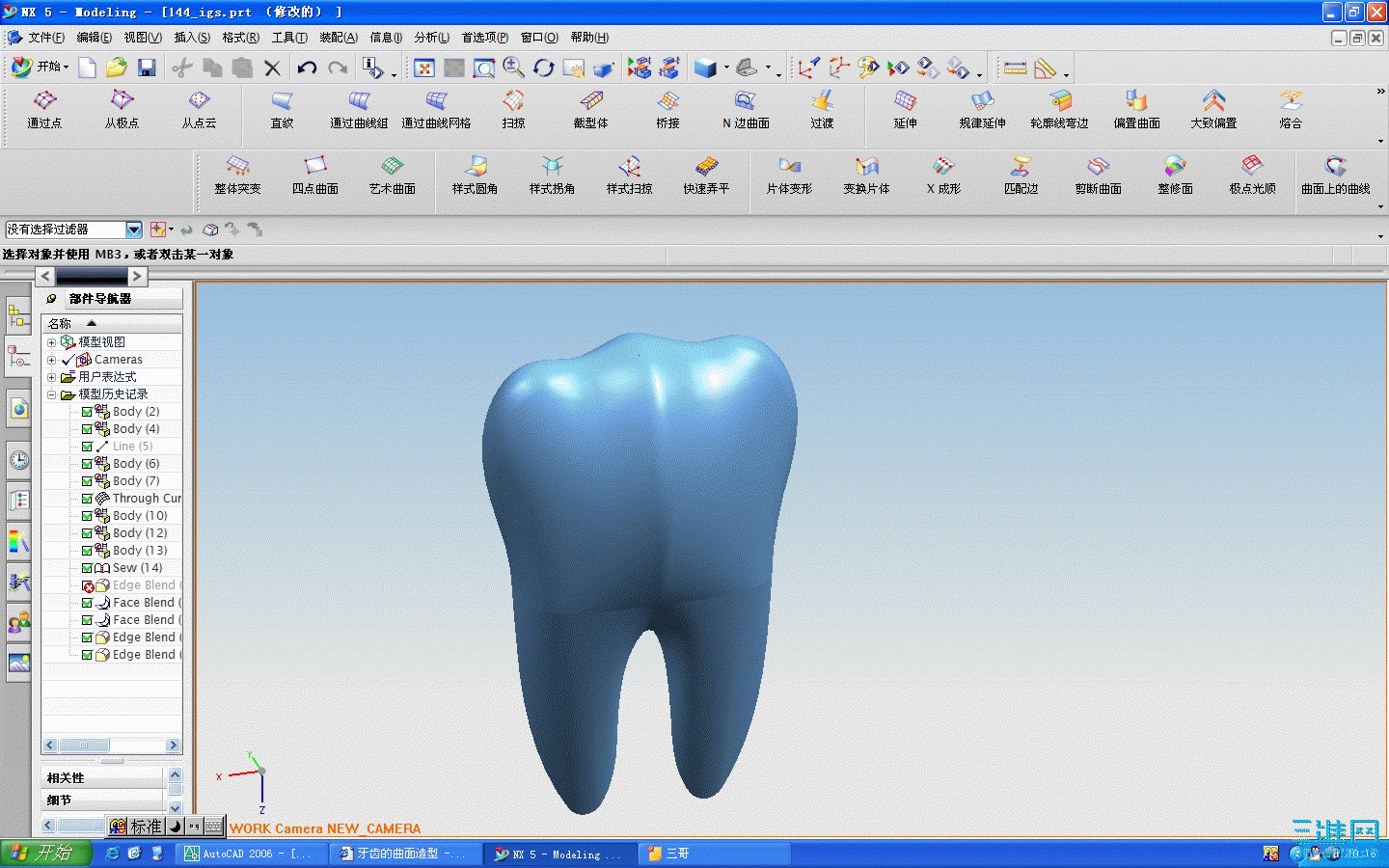Open the 通过曲线组 (Through Curves) tool
The width and height of the screenshot is (1389, 868).
(x=359, y=110)
